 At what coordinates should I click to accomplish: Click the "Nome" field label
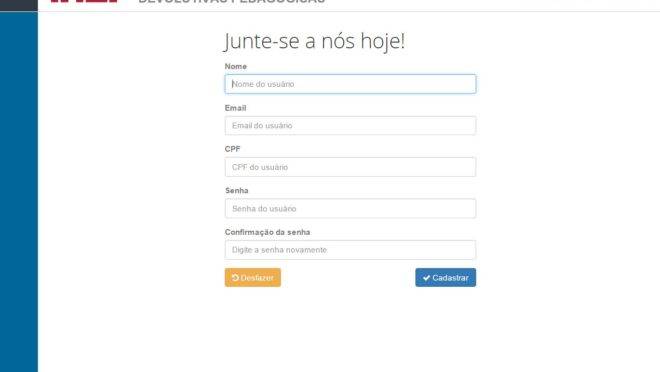[x=236, y=66]
